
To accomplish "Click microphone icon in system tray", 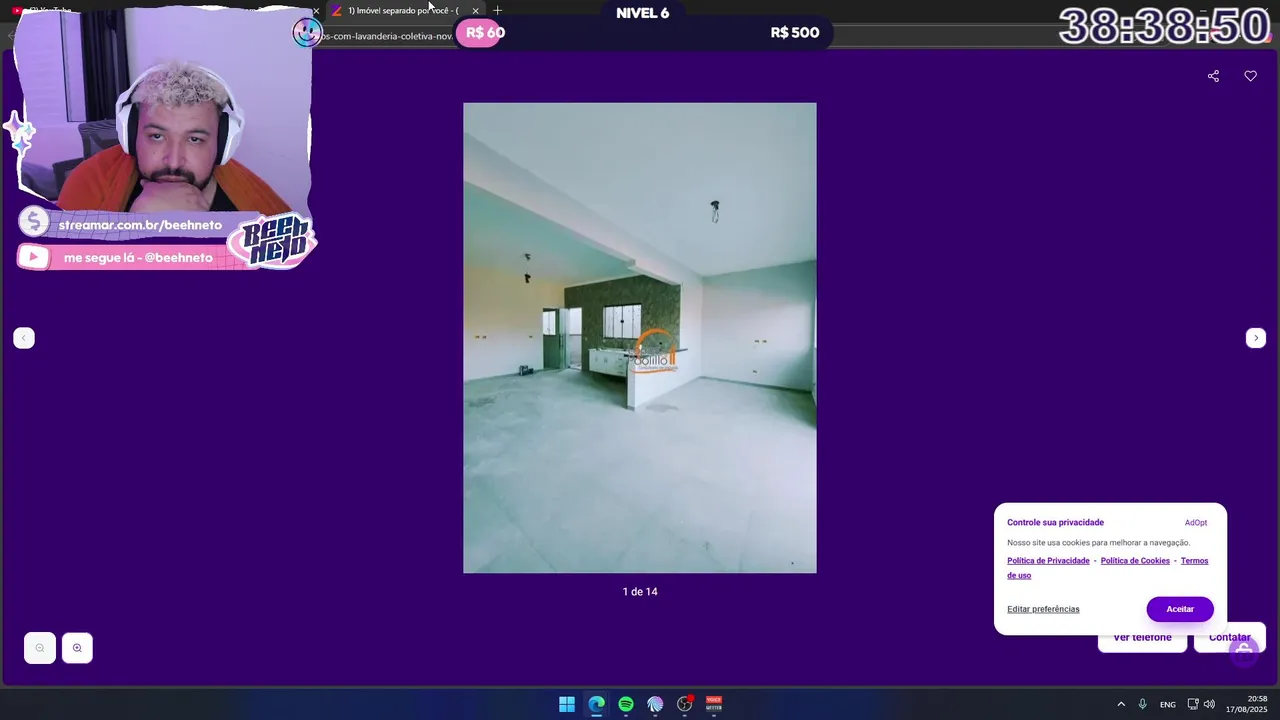I will (1142, 704).
